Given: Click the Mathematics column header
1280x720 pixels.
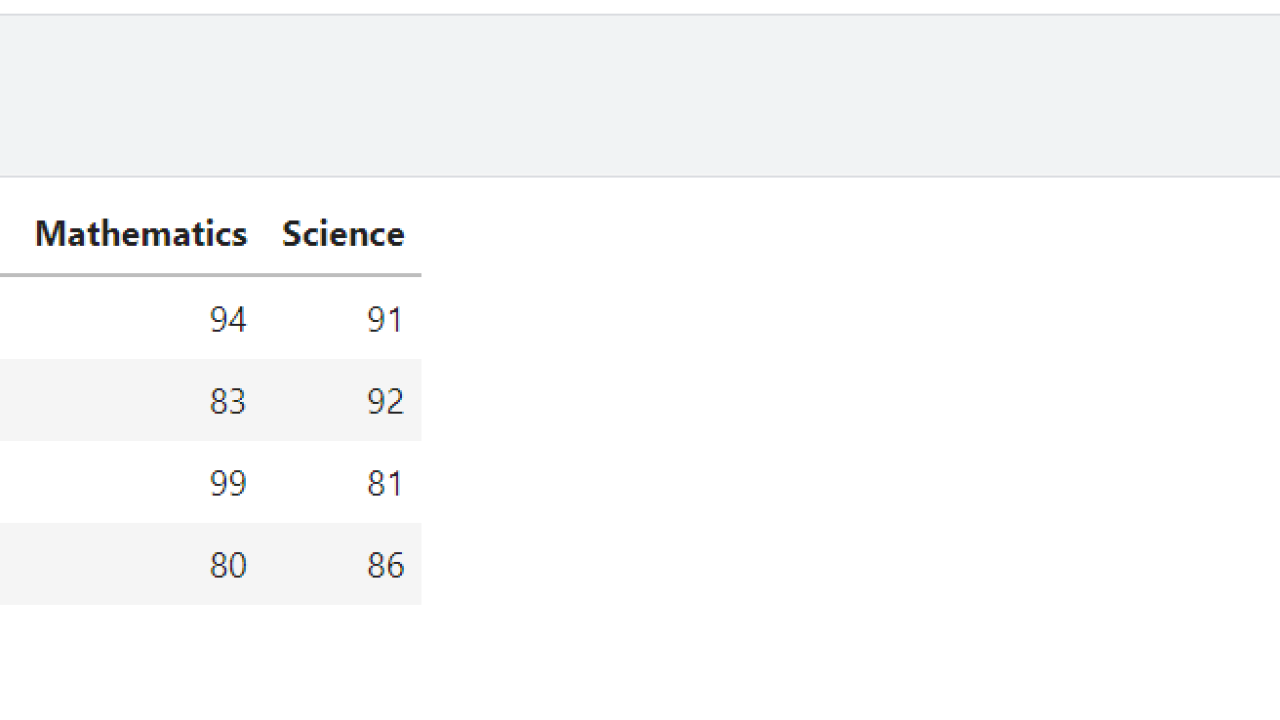Looking at the screenshot, I should pyautogui.click(x=141, y=233).
